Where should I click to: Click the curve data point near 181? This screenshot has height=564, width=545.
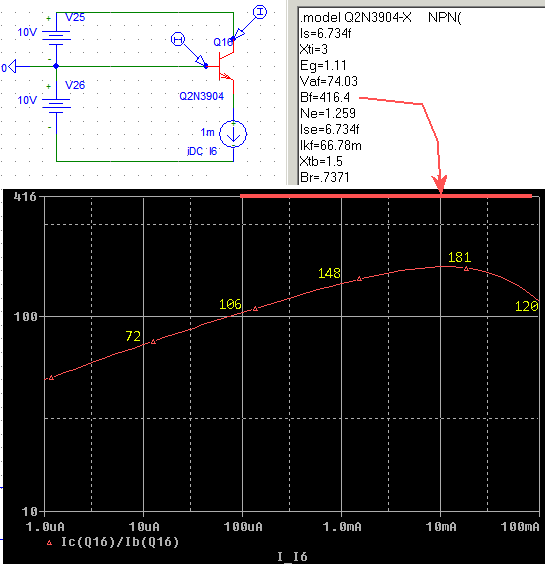466,269
